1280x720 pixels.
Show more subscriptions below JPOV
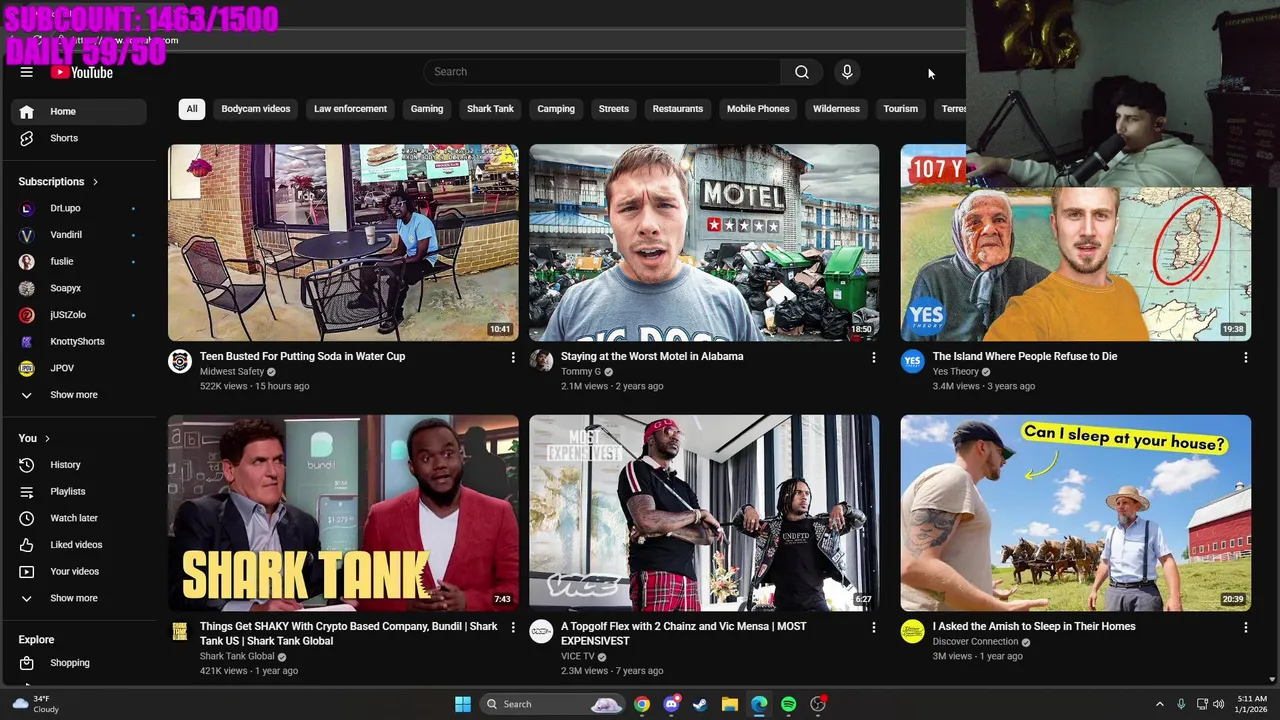(x=79, y=395)
